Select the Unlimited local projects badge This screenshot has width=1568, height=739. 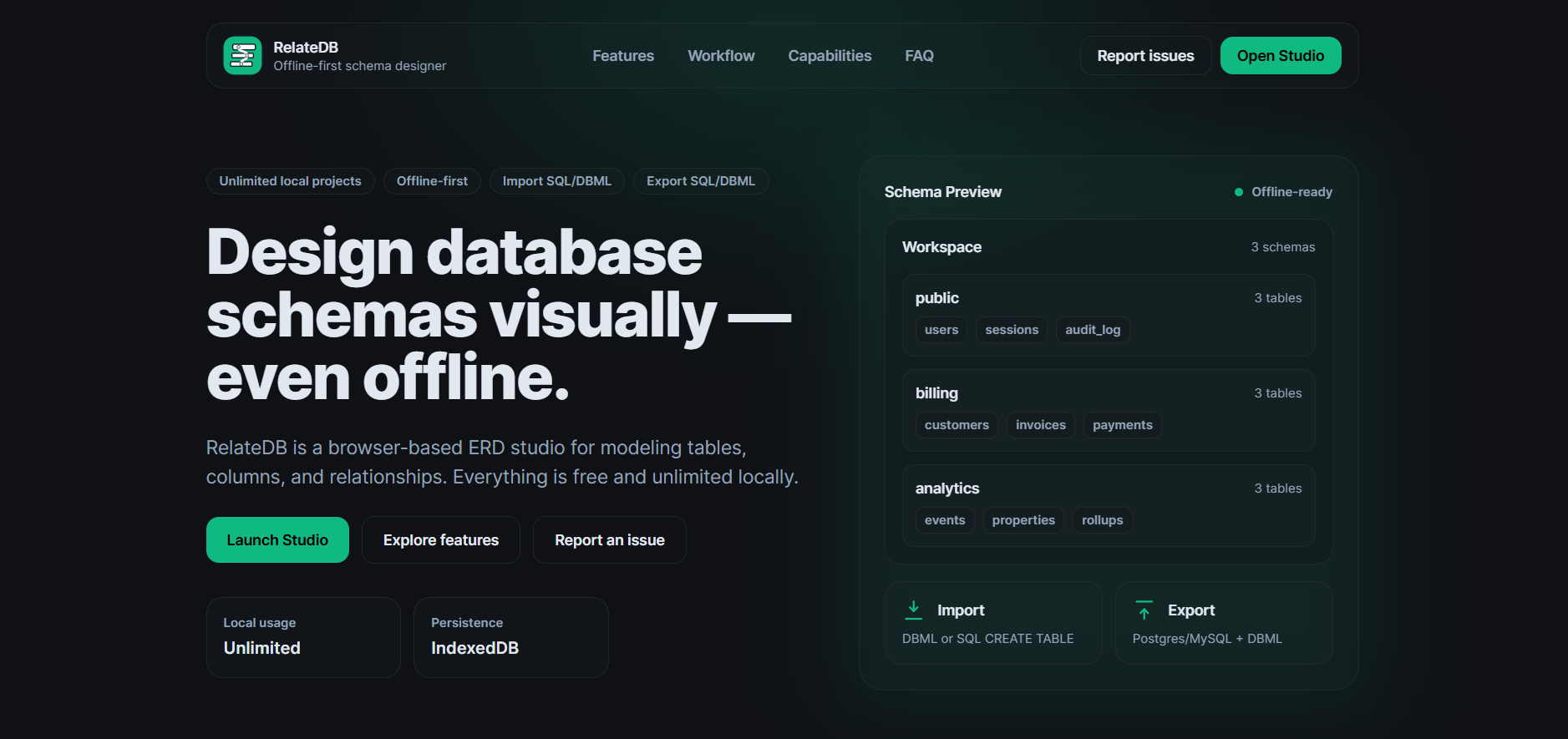(291, 181)
